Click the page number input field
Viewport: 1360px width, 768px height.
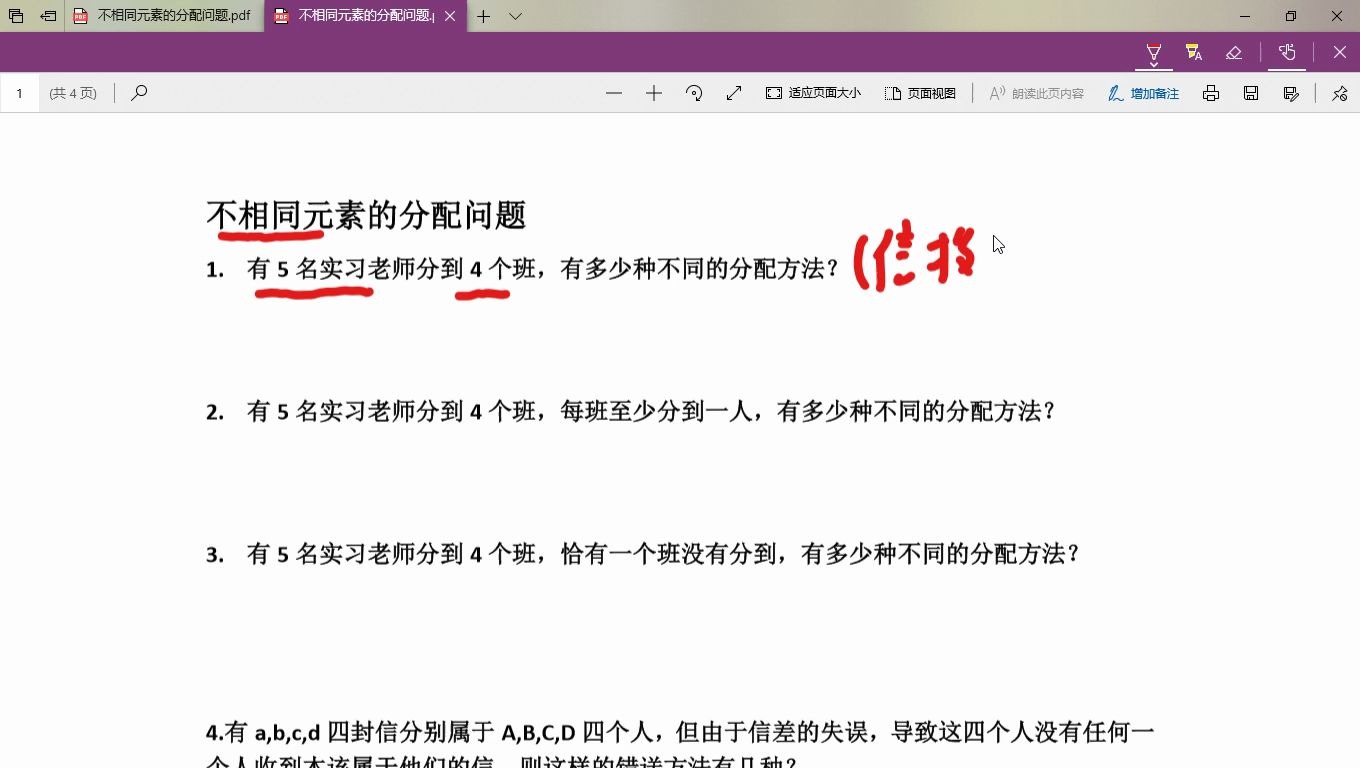[20, 93]
